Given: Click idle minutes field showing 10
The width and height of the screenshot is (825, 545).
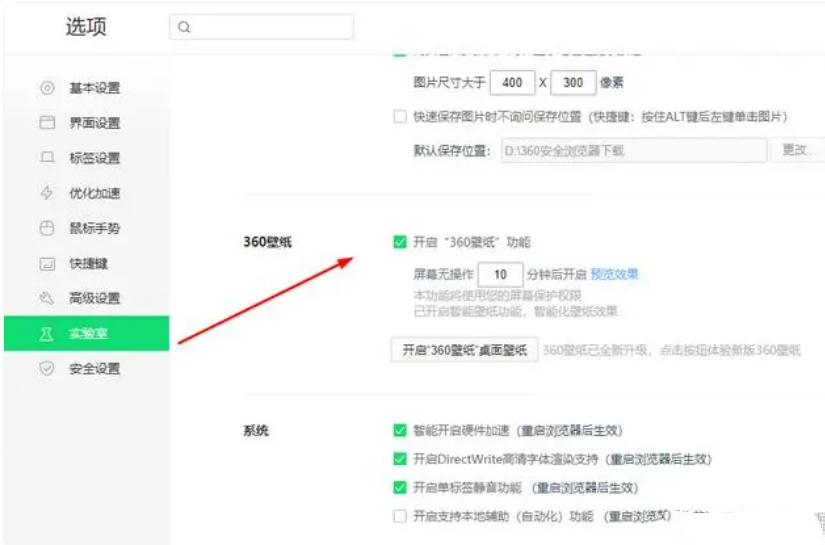Looking at the screenshot, I should 500,274.
